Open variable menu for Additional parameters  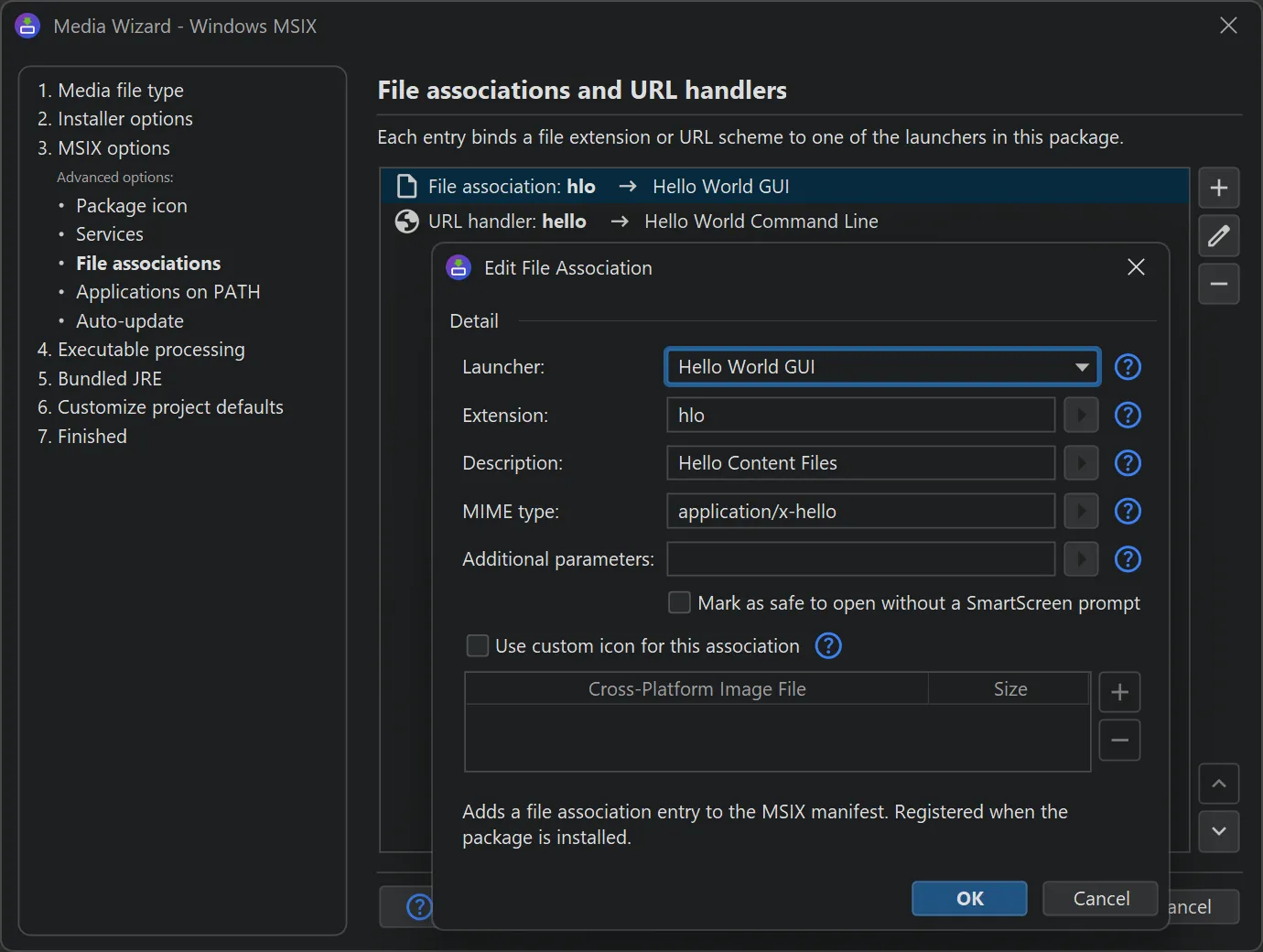pyautogui.click(x=1081, y=558)
